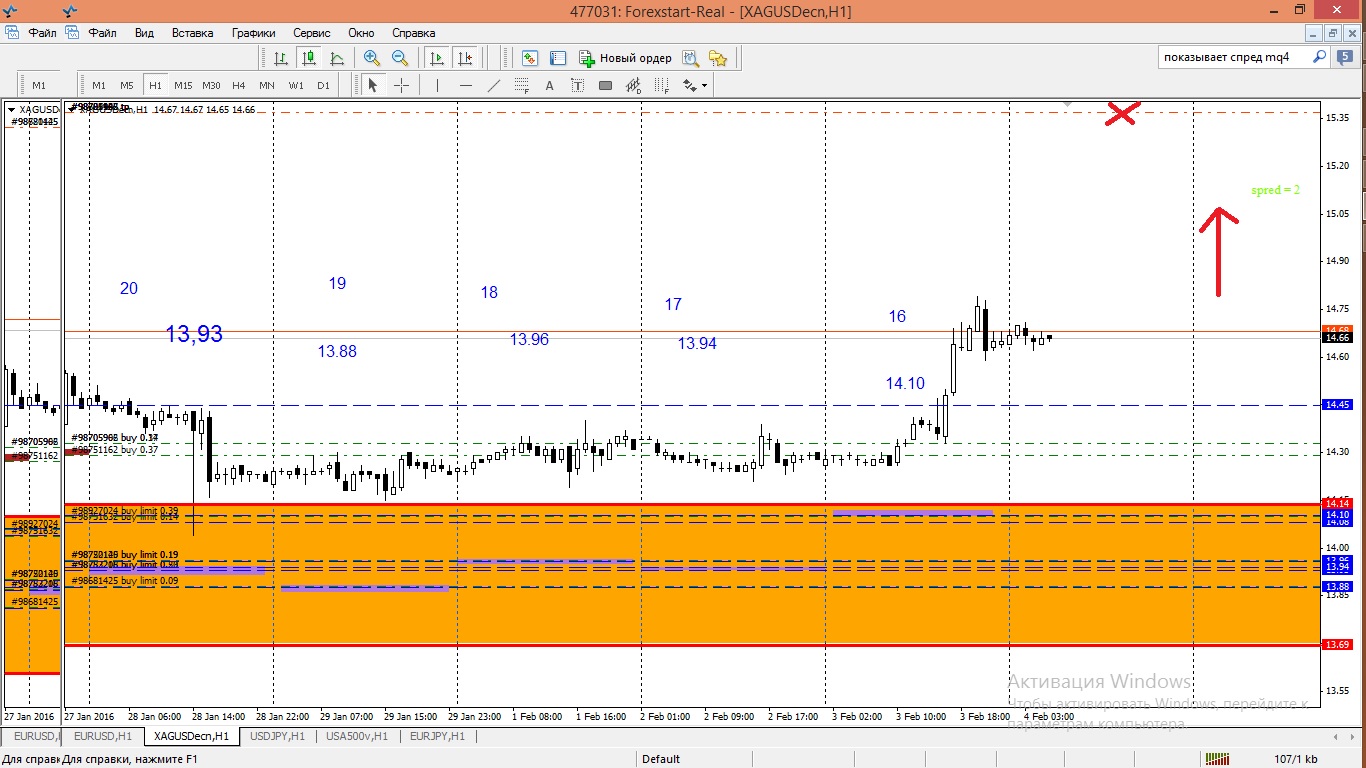Switch timeframe to H4

(238, 86)
